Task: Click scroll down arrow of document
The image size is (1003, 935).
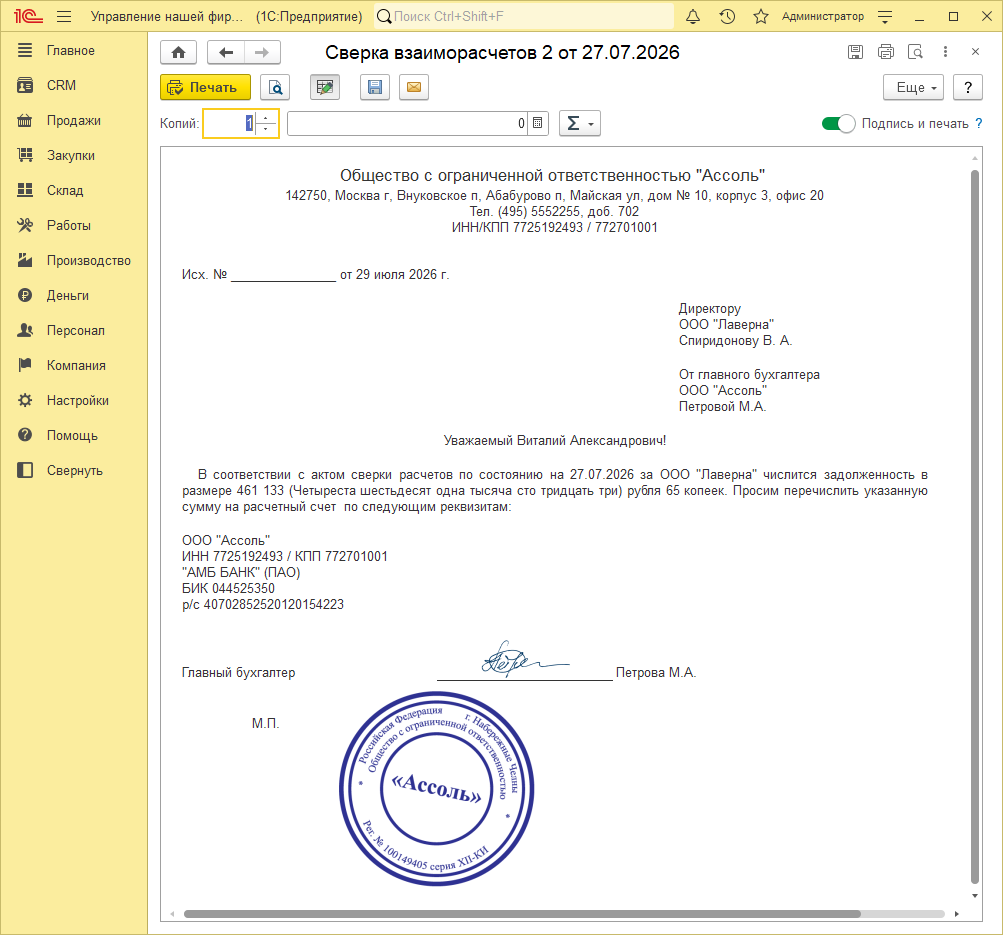Action: pyautogui.click(x=975, y=896)
